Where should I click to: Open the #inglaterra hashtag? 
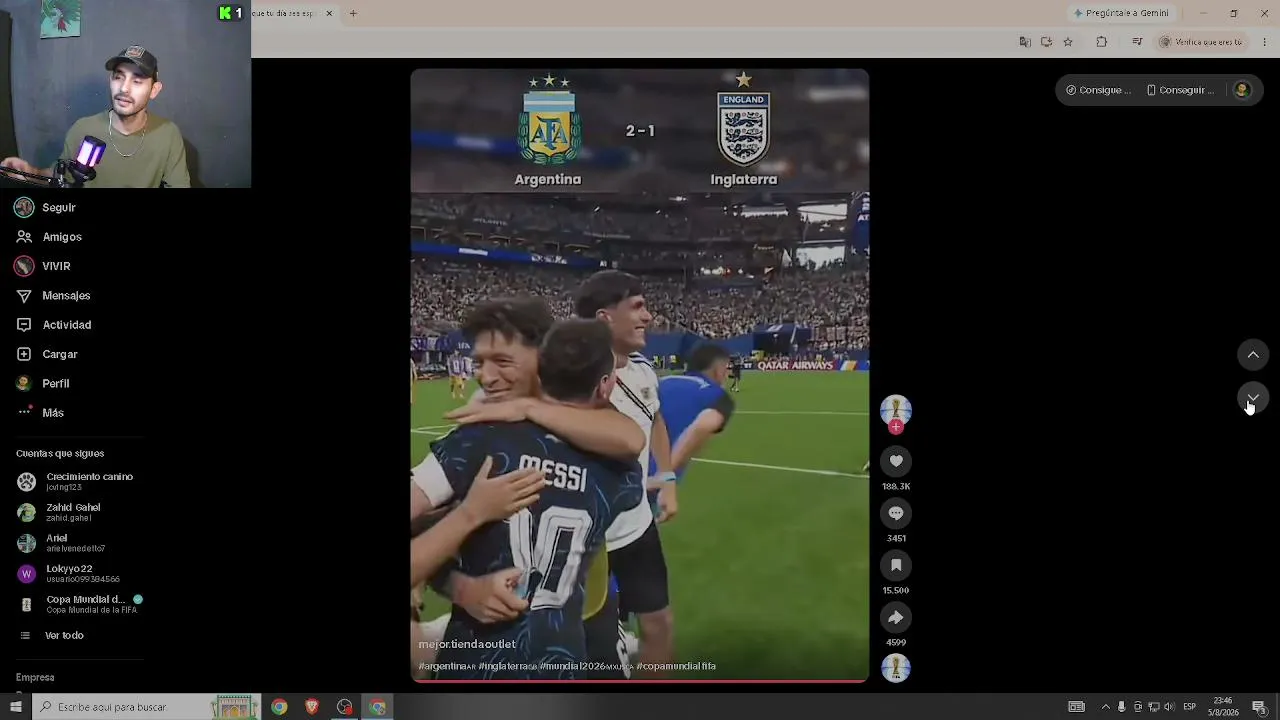[507, 666]
